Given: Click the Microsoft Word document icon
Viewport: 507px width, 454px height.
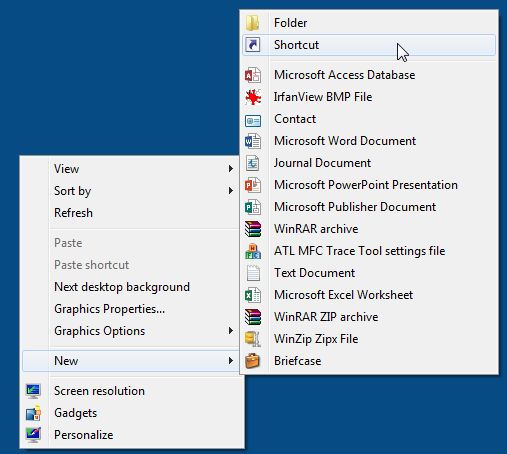Looking at the screenshot, I should coord(253,141).
